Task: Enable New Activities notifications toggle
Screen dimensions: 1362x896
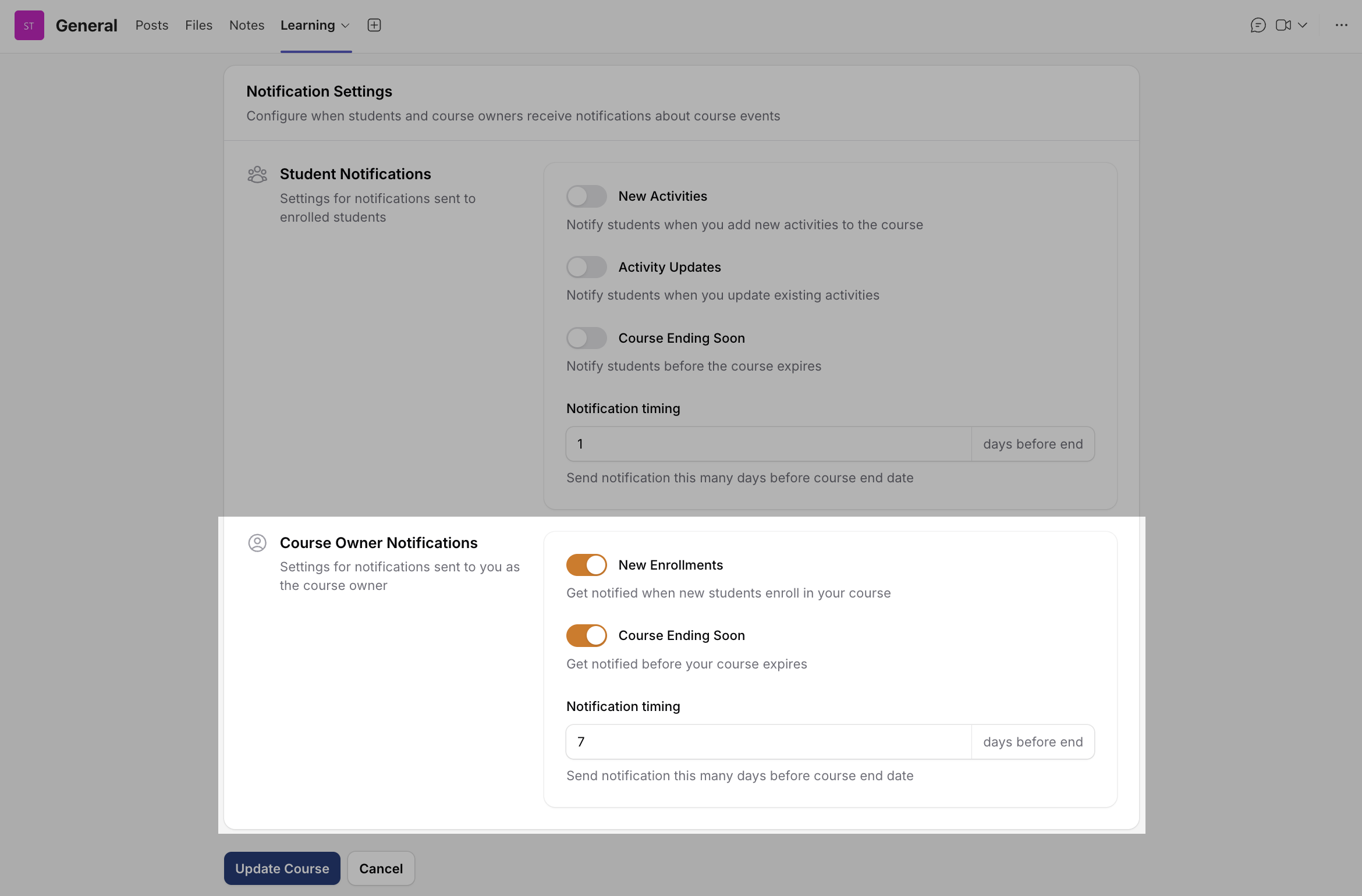Action: click(586, 197)
